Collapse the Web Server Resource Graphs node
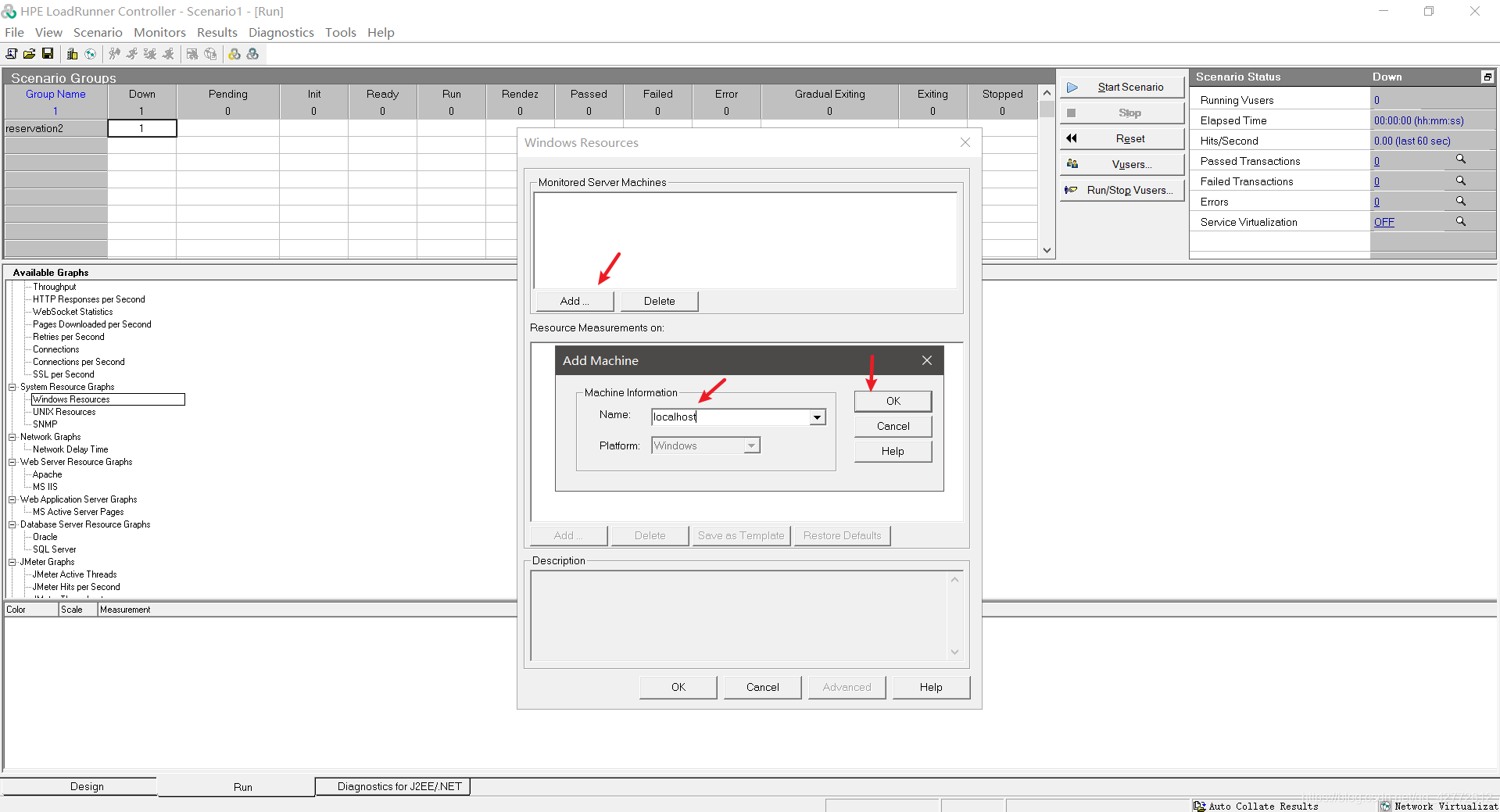 [x=13, y=462]
